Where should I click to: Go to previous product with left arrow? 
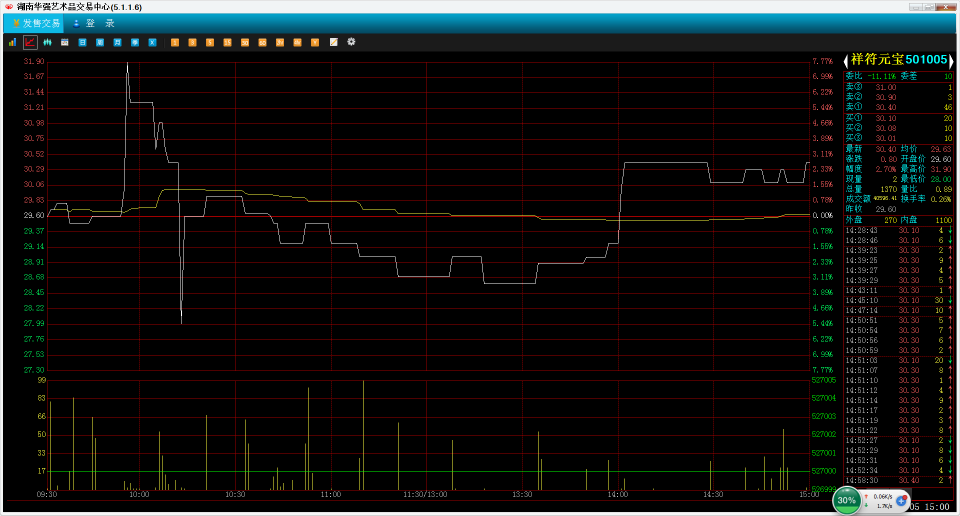pyautogui.click(x=846, y=60)
